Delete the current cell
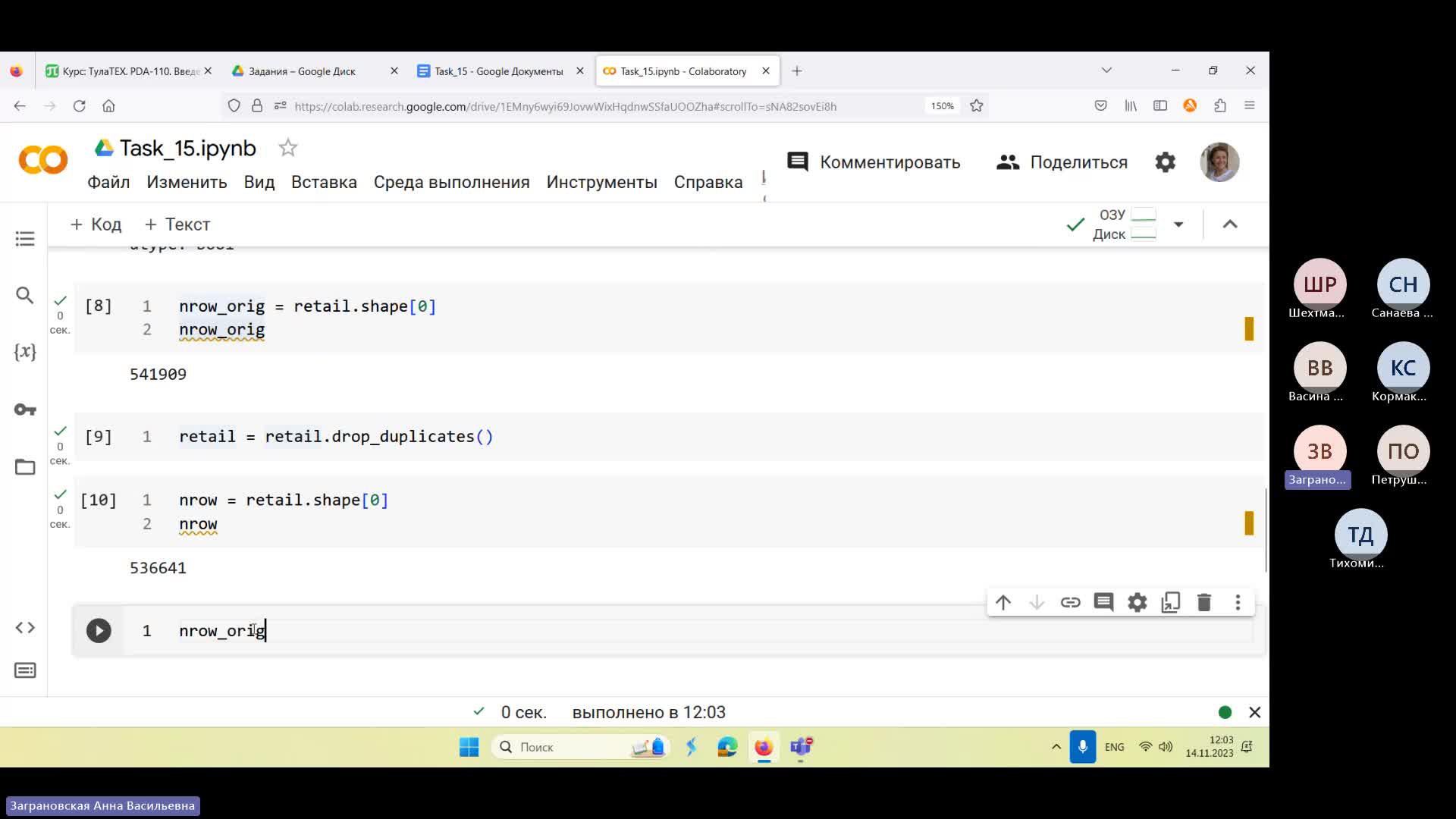Viewport: 1456px width, 819px height. click(1204, 602)
